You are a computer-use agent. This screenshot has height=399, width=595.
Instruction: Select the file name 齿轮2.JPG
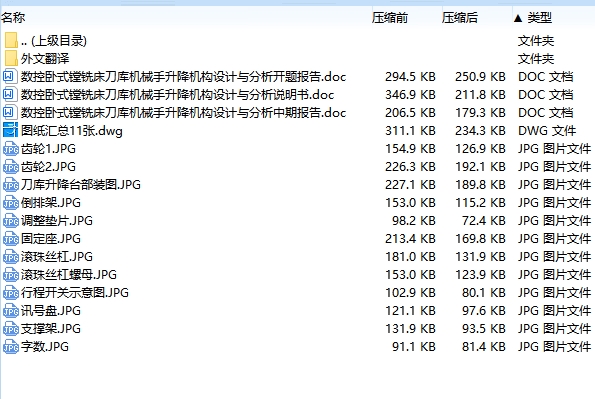tap(48, 167)
